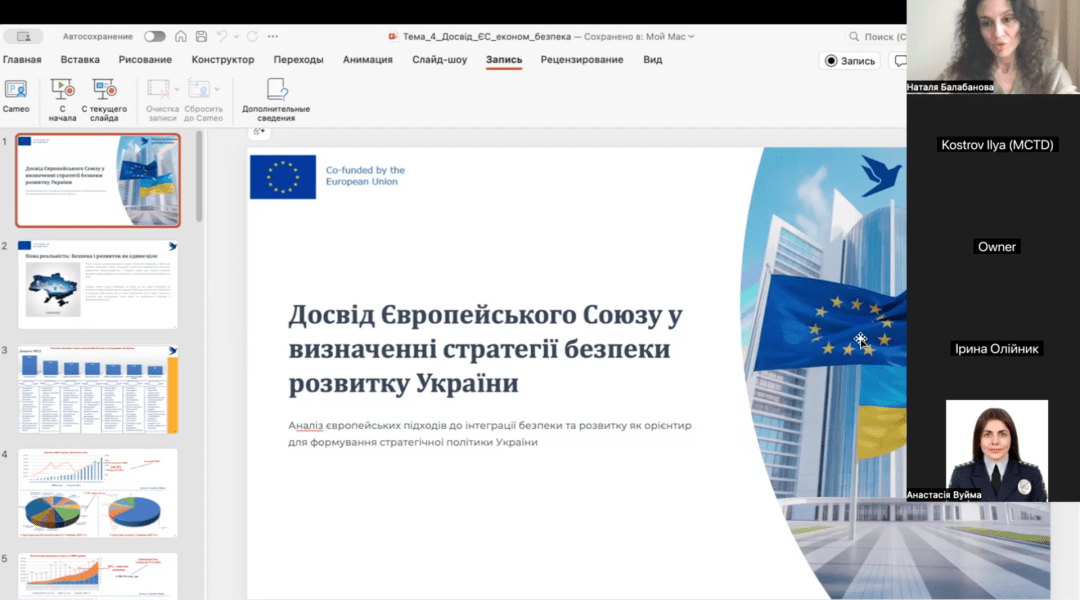Record from current slide (С текущего слайда)
The image size is (1080, 600).
tap(104, 90)
